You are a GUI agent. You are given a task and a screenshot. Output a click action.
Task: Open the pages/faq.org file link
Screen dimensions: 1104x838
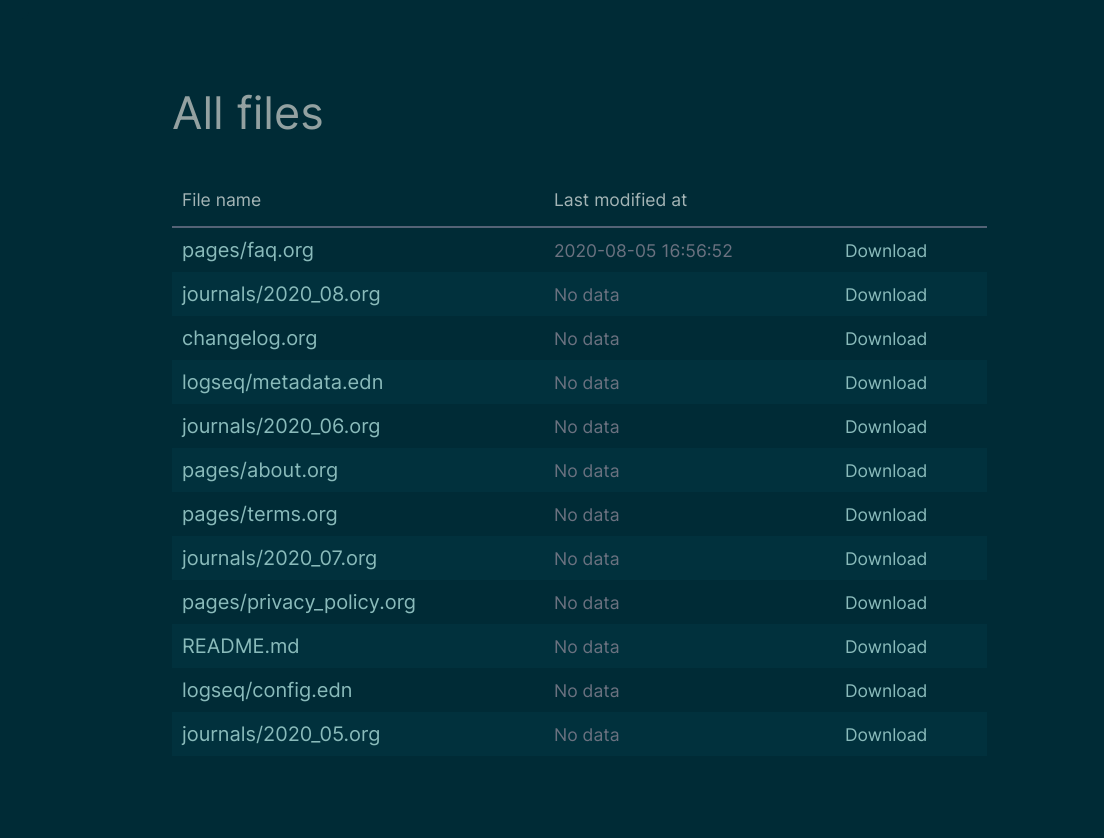point(247,251)
